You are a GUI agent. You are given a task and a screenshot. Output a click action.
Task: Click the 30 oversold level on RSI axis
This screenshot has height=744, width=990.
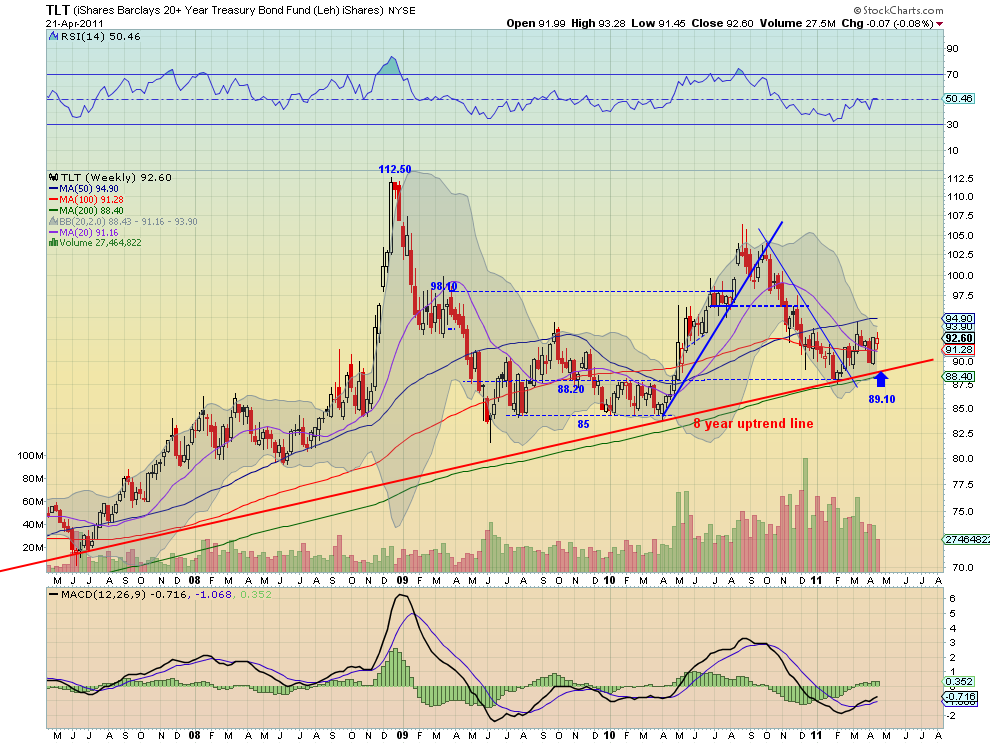click(x=952, y=124)
